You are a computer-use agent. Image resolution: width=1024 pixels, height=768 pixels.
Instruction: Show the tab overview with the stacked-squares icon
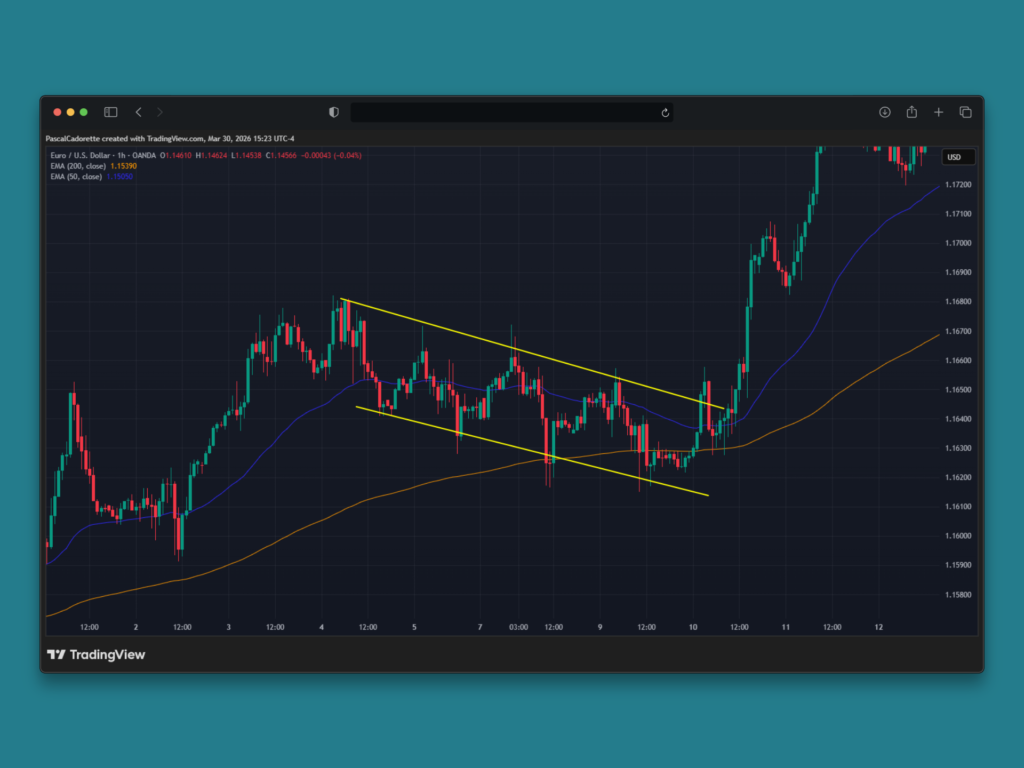[x=965, y=112]
